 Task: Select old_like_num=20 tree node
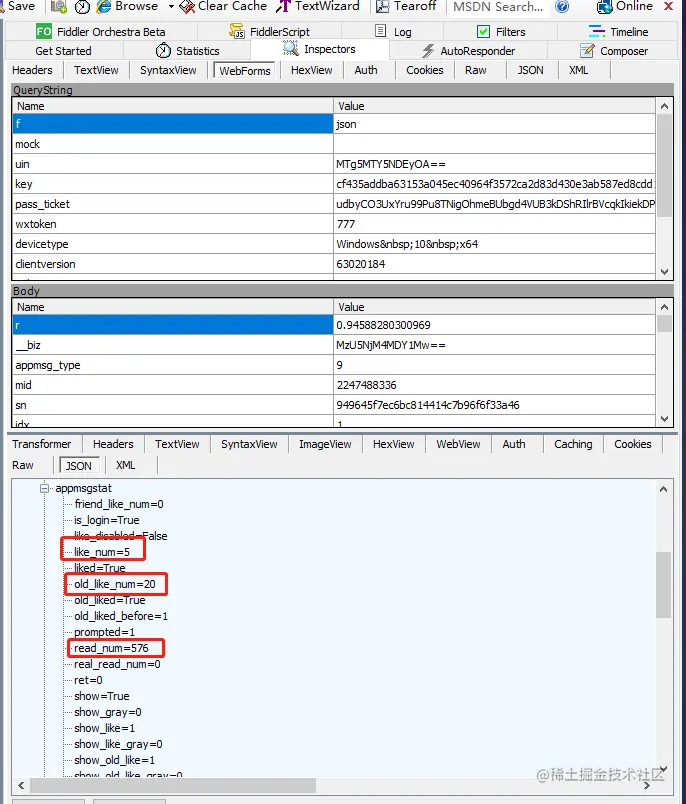tap(115, 584)
